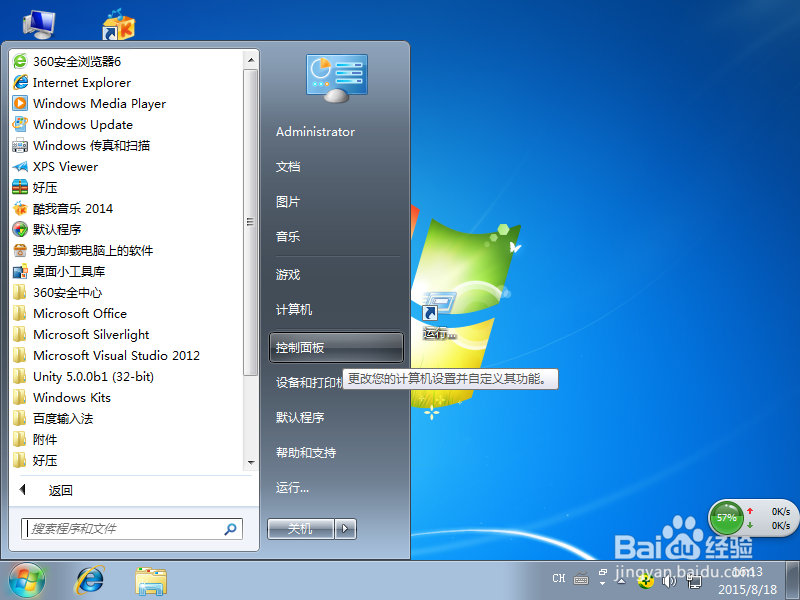Open Windows Media Player icon
This screenshot has width=800, height=600.
(20, 103)
